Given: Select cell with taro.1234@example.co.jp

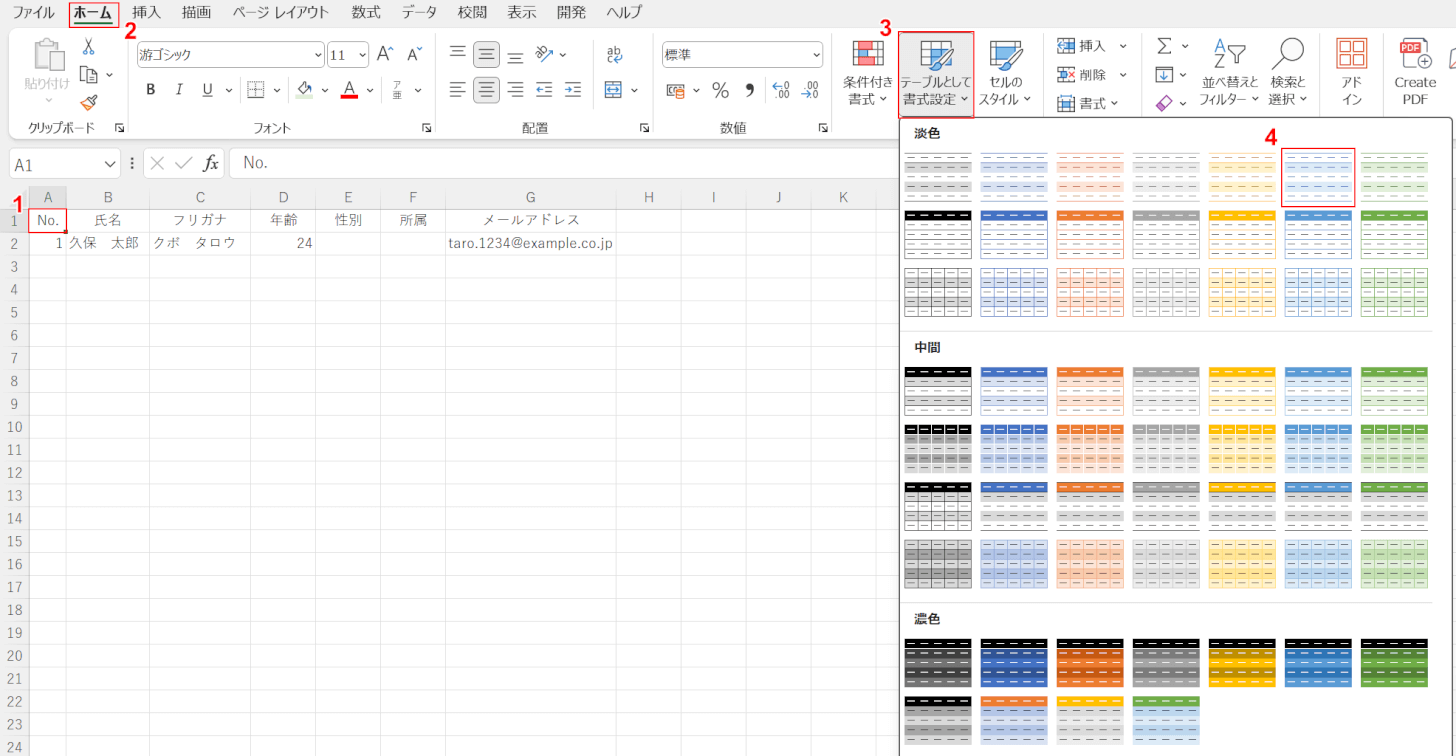Looking at the screenshot, I should click(x=531, y=243).
